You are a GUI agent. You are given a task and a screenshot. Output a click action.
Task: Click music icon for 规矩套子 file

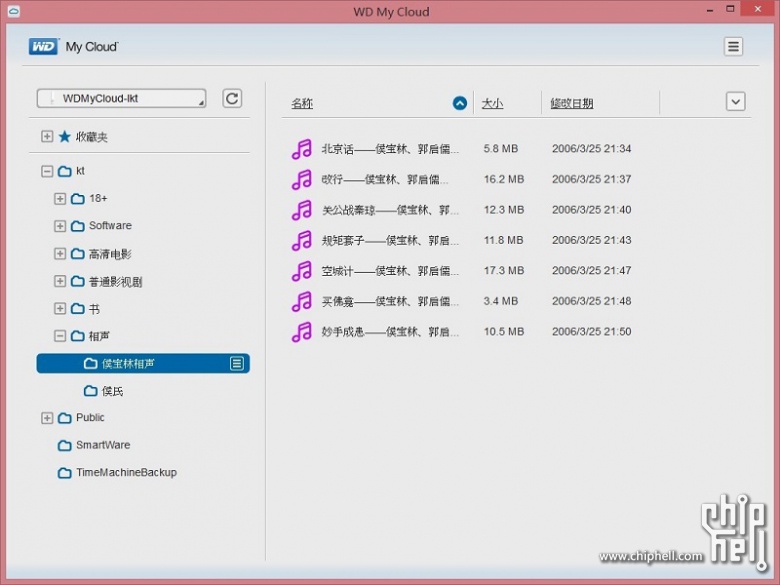point(301,240)
